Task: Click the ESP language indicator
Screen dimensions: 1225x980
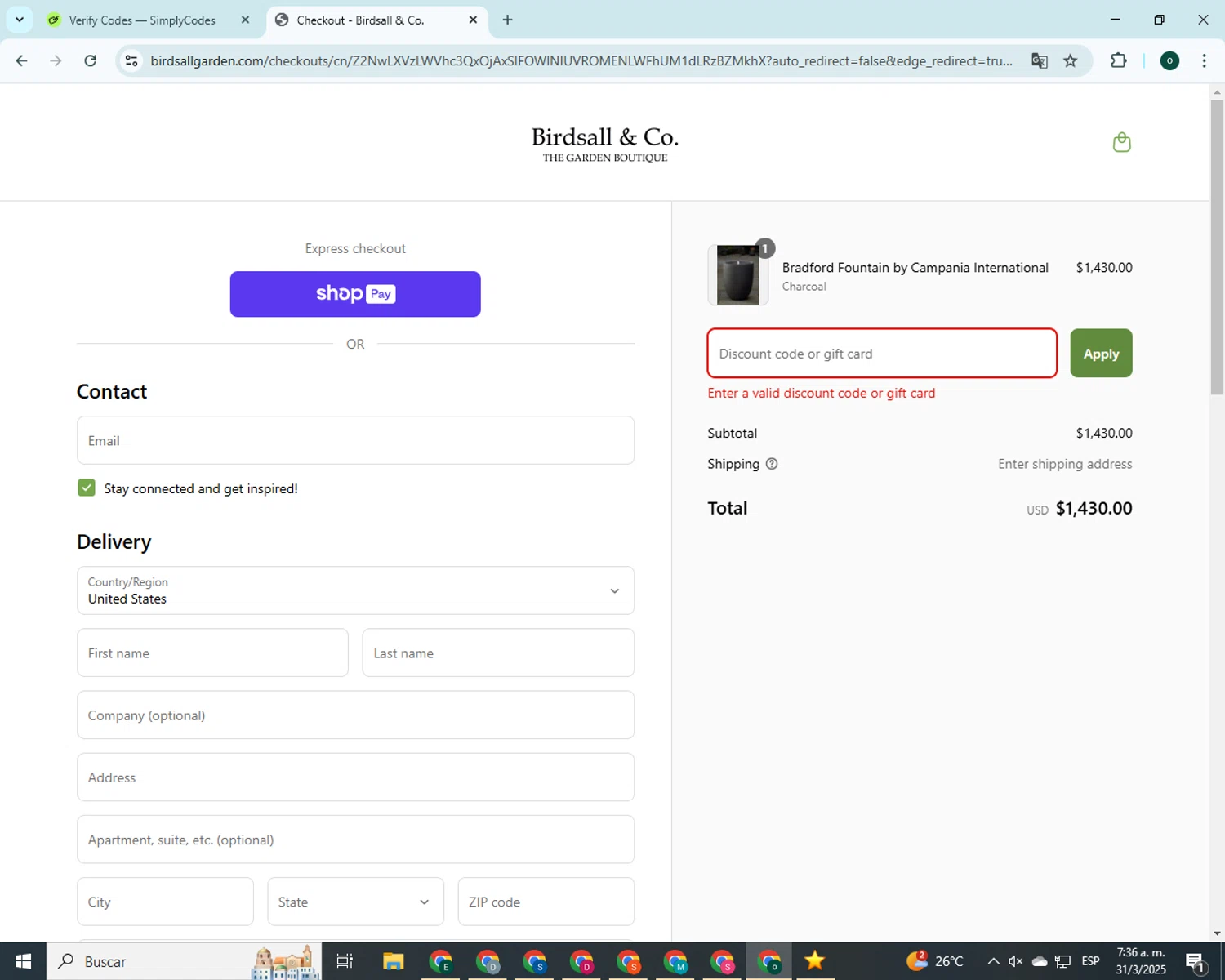Action: tap(1090, 961)
